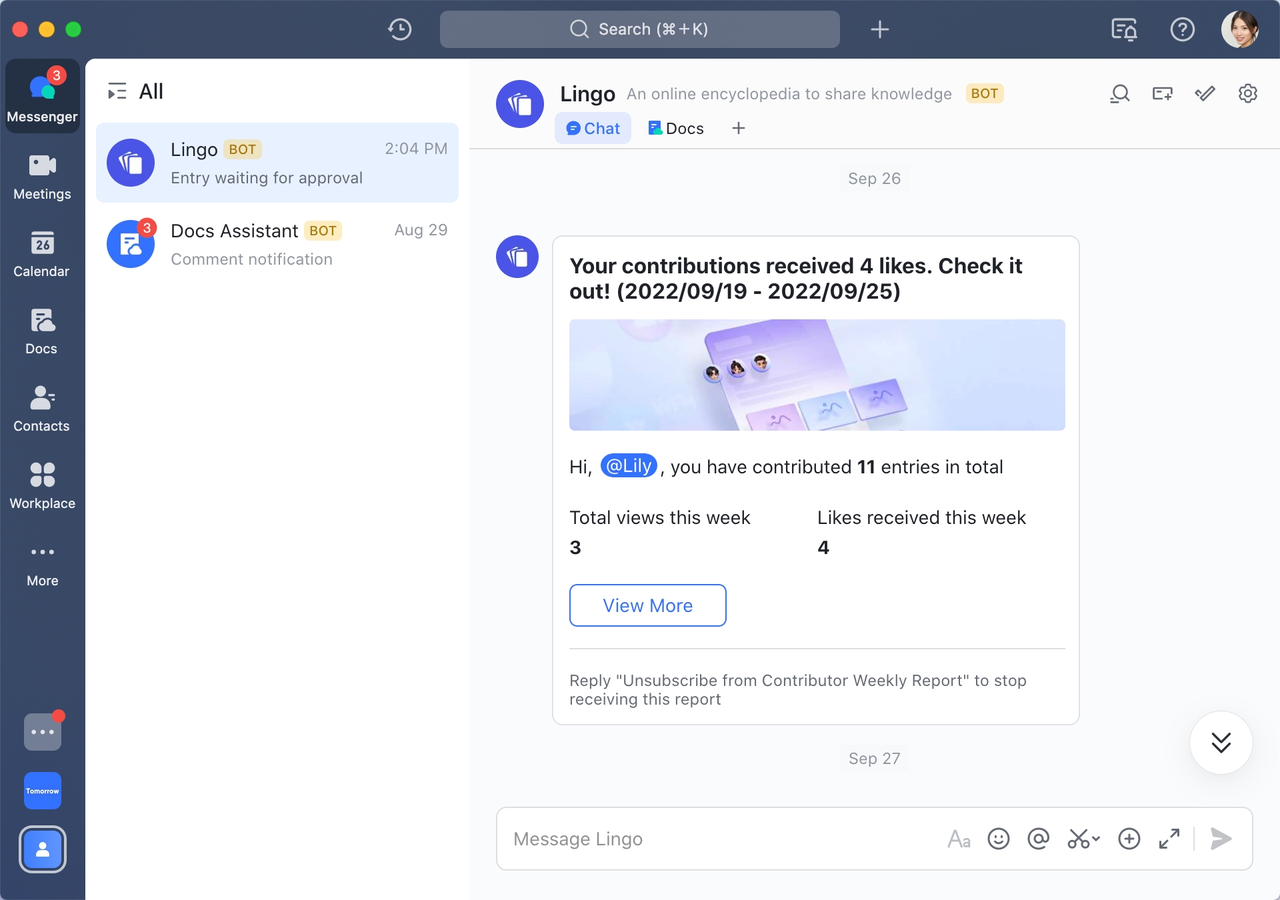1280x900 pixels.
Task: Jump to latest messages with down chevron
Action: [x=1220, y=742]
